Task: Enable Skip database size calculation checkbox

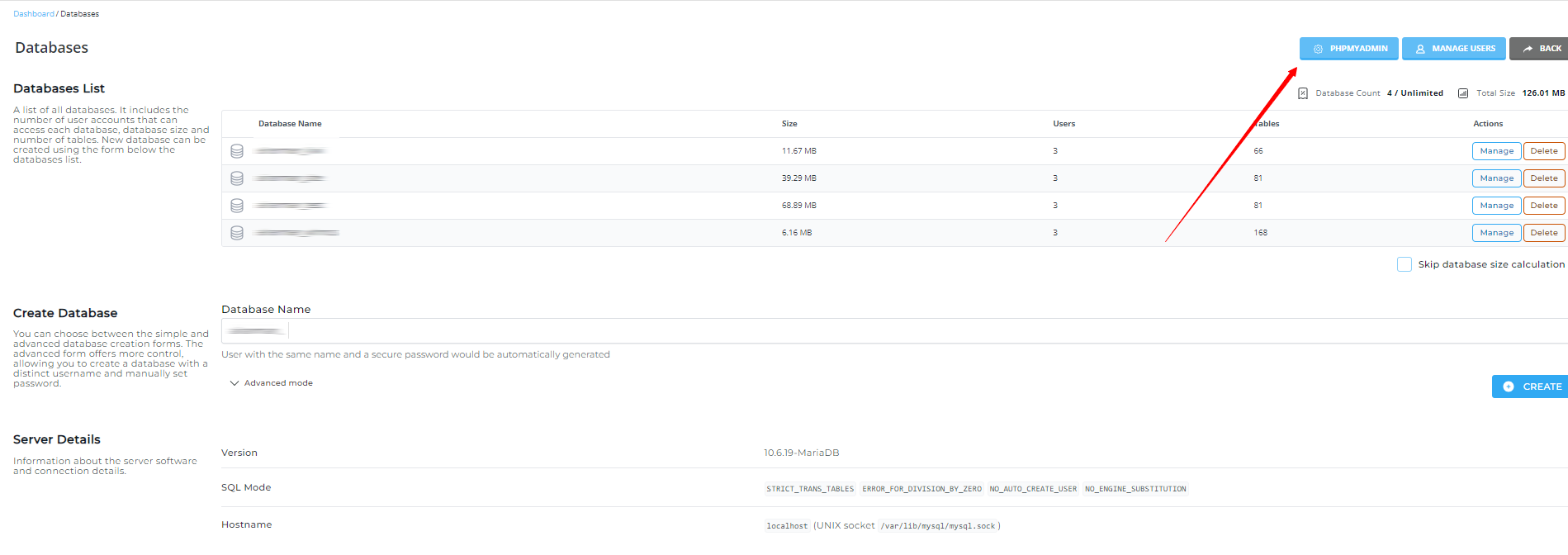Action: [1404, 264]
